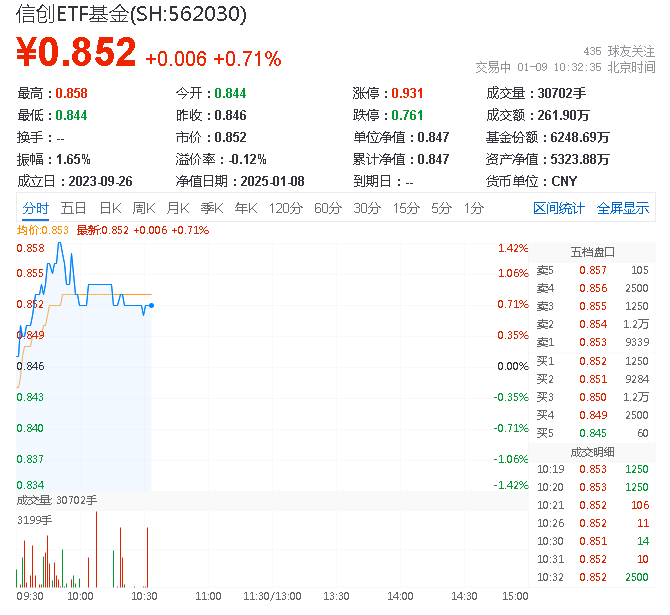
Task: Select the 日K chart tab
Action: click(110, 209)
